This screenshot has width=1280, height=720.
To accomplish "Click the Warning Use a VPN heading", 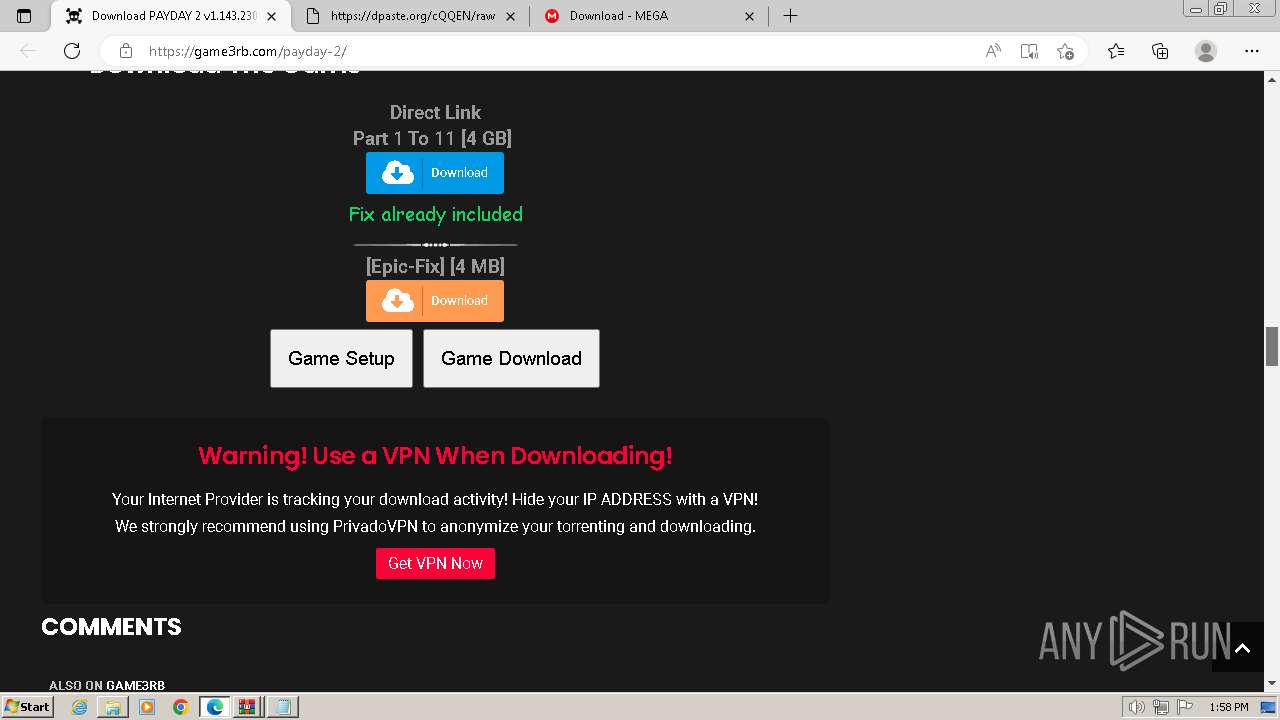I will tap(435, 456).
